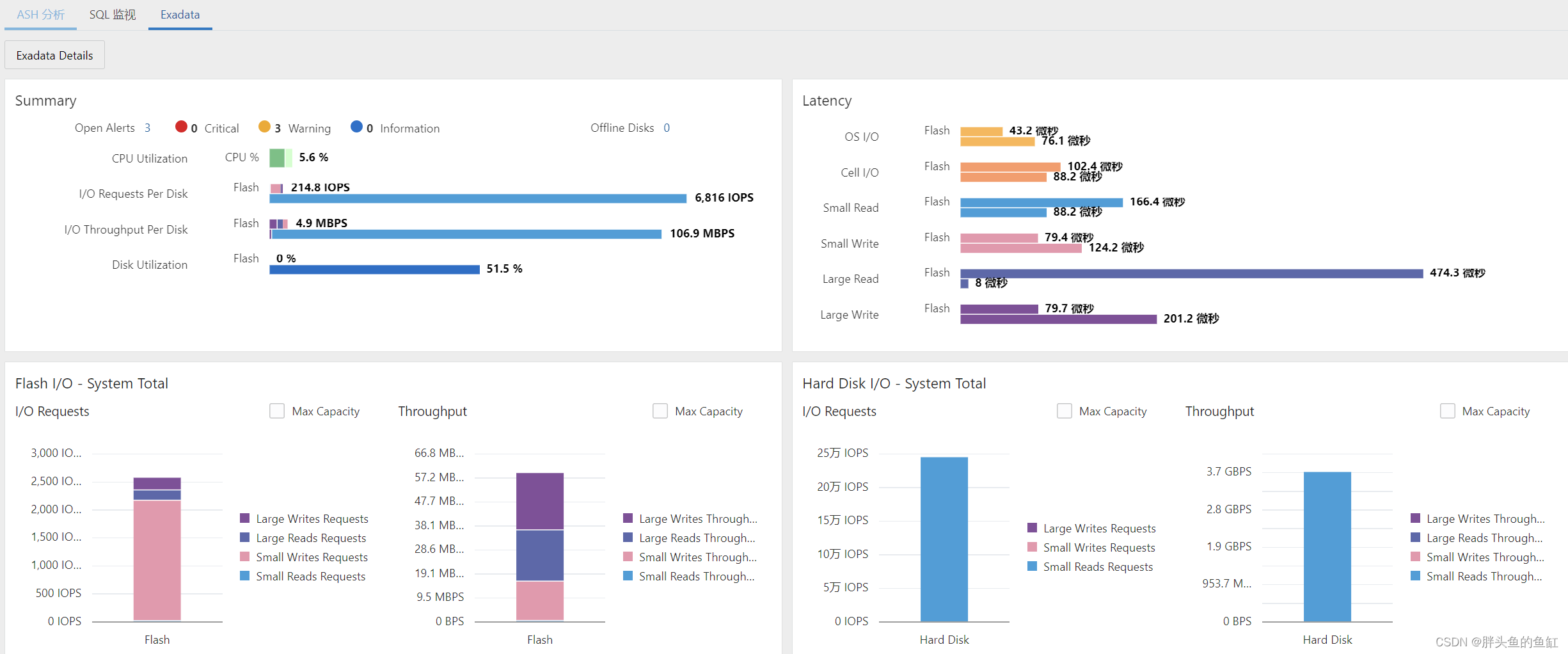Viewport: 1568px width, 654px height.
Task: Click Flash Small Reads Through... legend swatch
Action: coord(628,576)
